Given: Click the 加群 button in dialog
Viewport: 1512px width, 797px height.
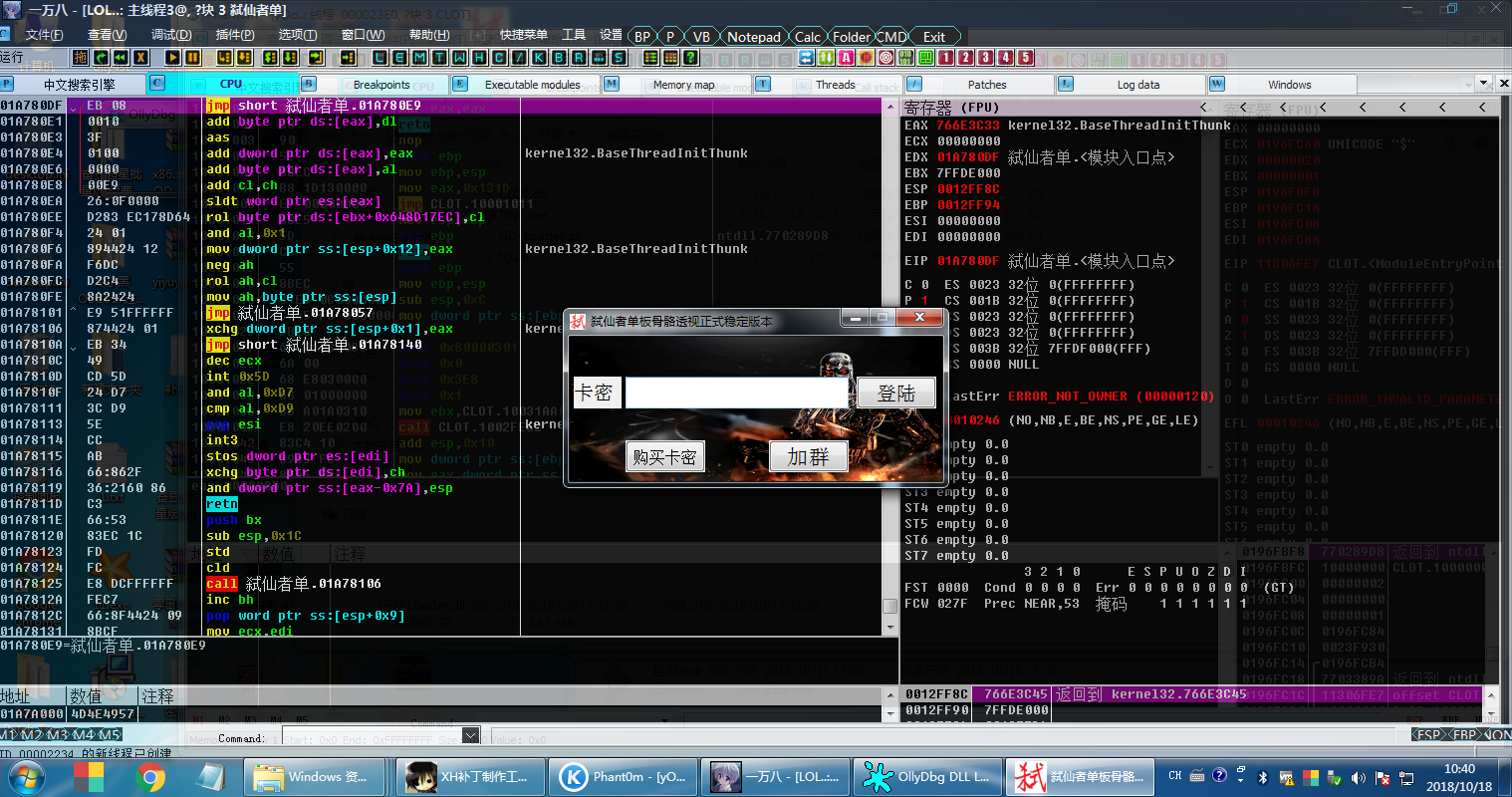Looking at the screenshot, I should click(808, 457).
